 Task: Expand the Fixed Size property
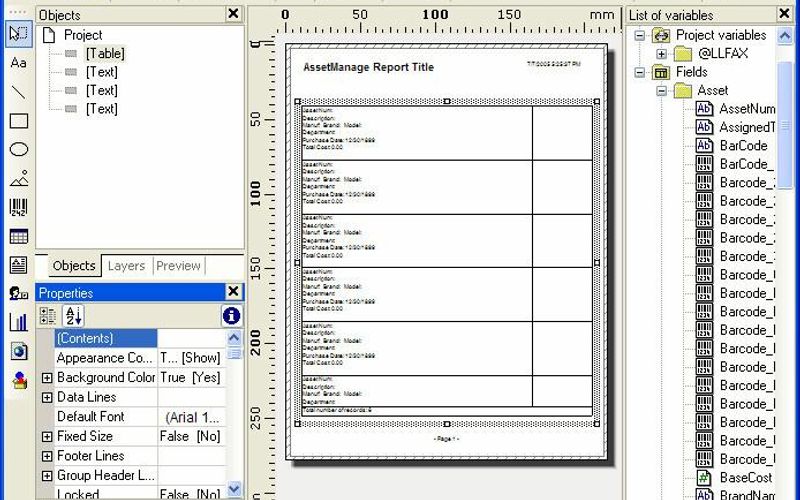47,437
